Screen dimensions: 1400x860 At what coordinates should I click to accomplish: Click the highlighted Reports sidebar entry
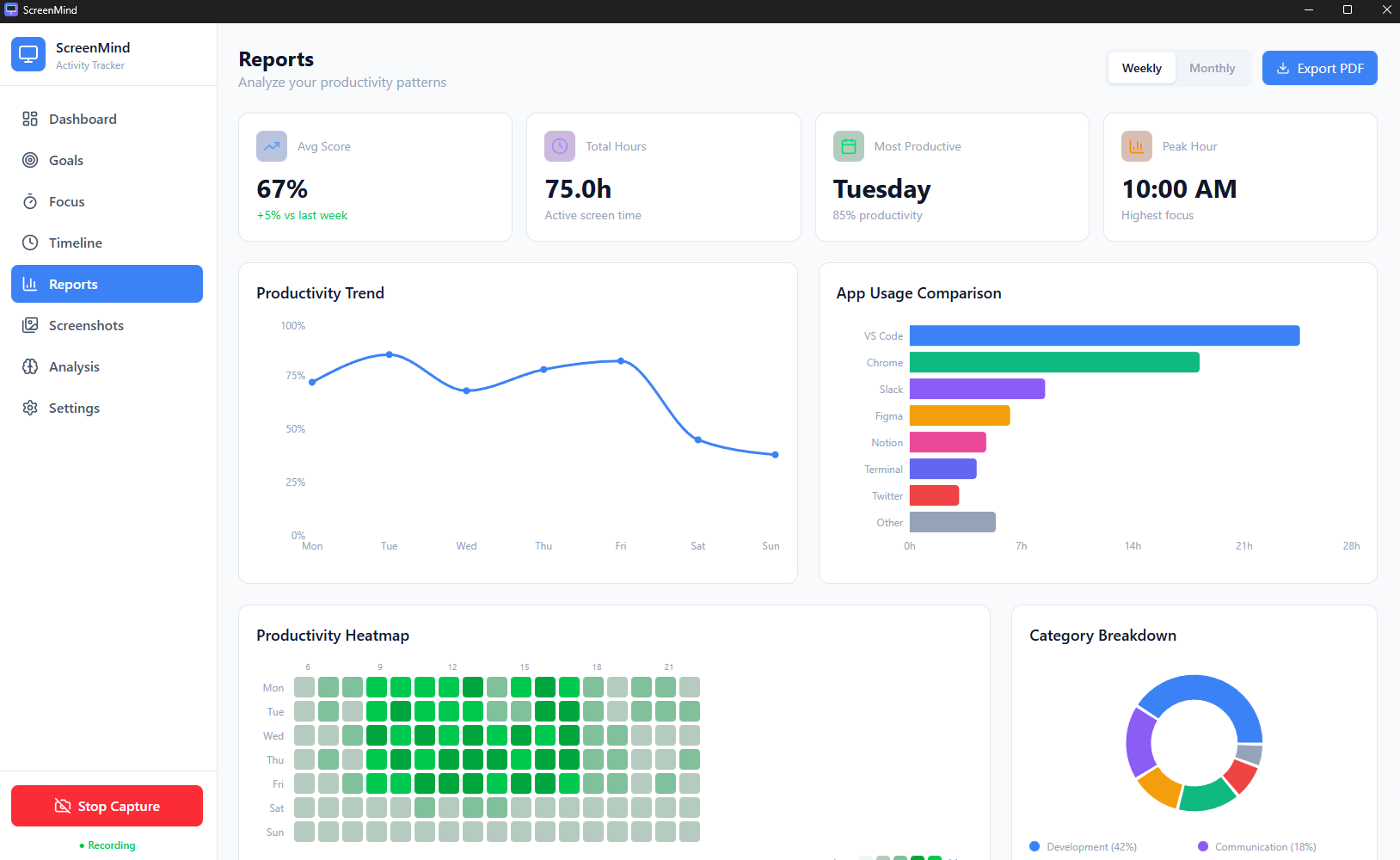(107, 284)
